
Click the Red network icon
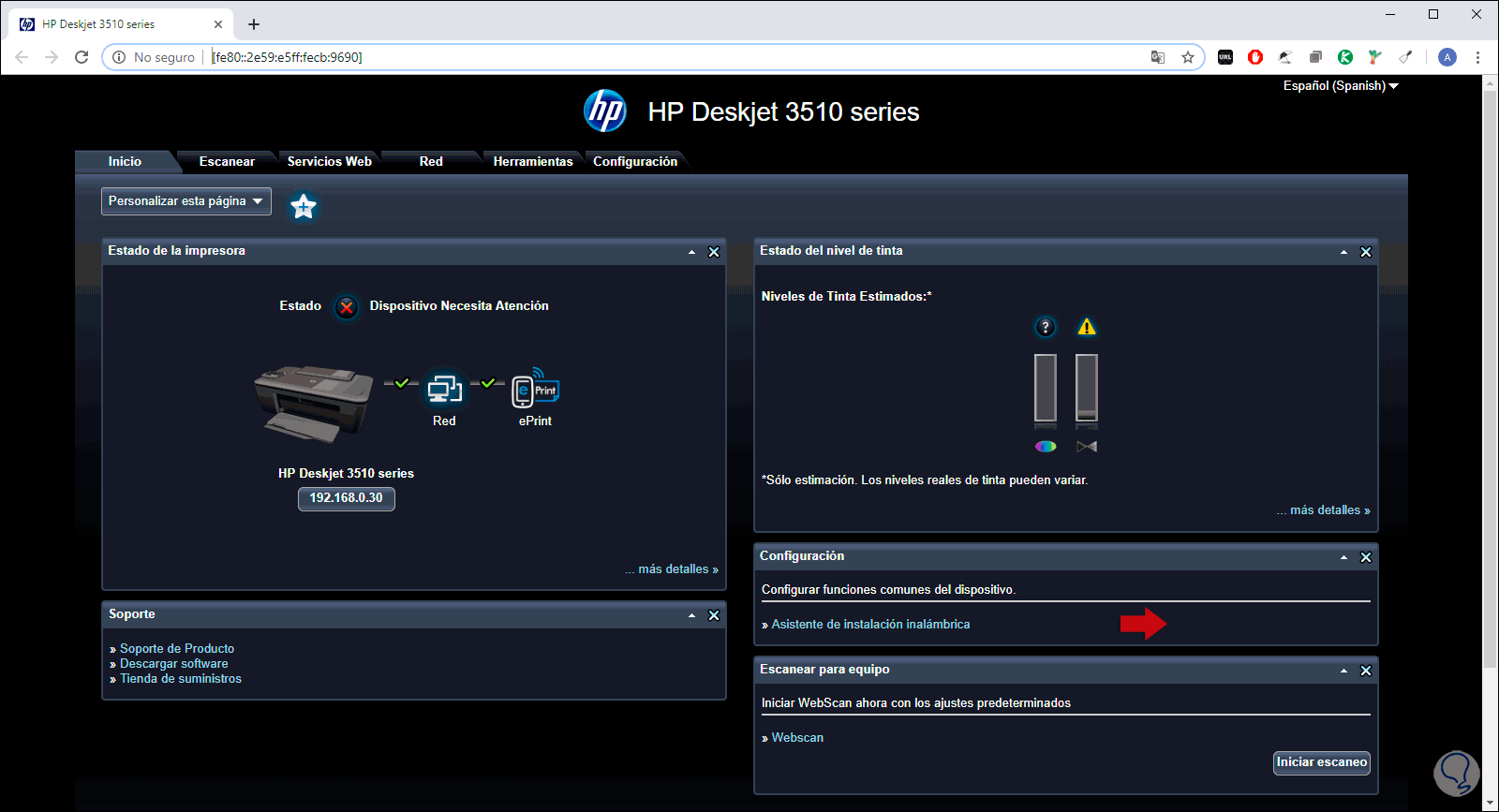pyautogui.click(x=444, y=389)
